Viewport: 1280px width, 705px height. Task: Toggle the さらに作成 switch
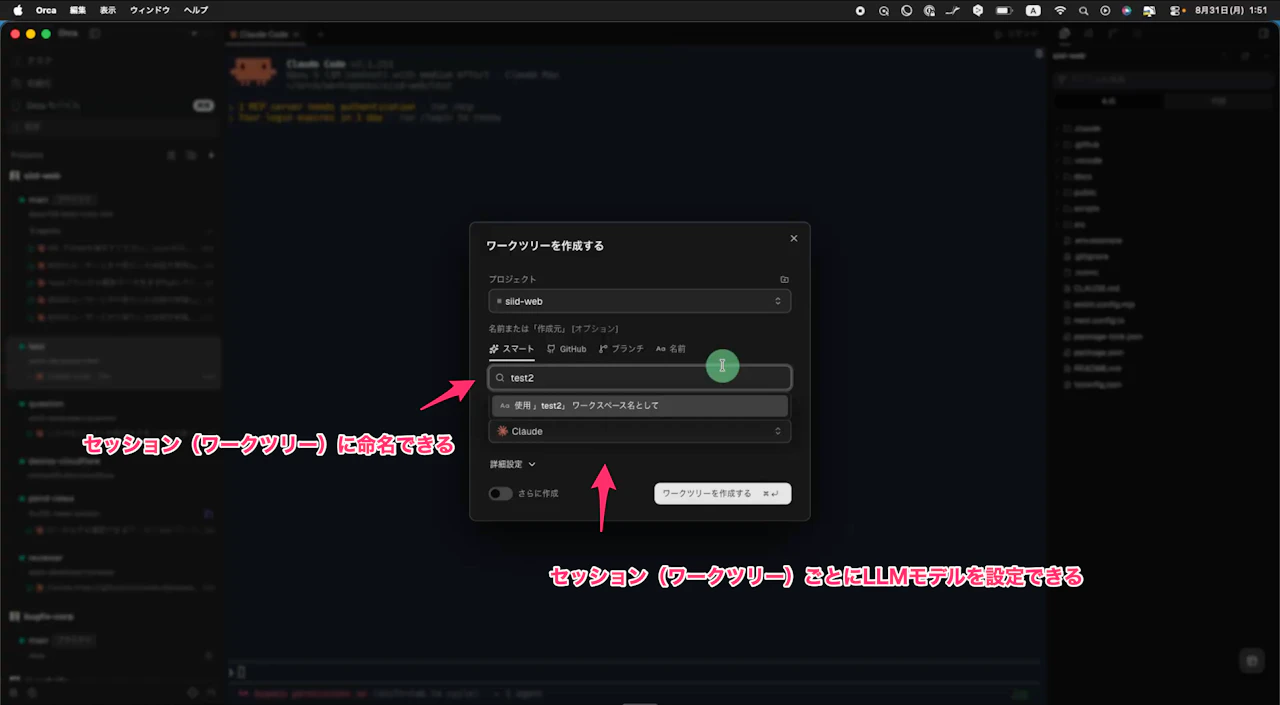[500, 493]
